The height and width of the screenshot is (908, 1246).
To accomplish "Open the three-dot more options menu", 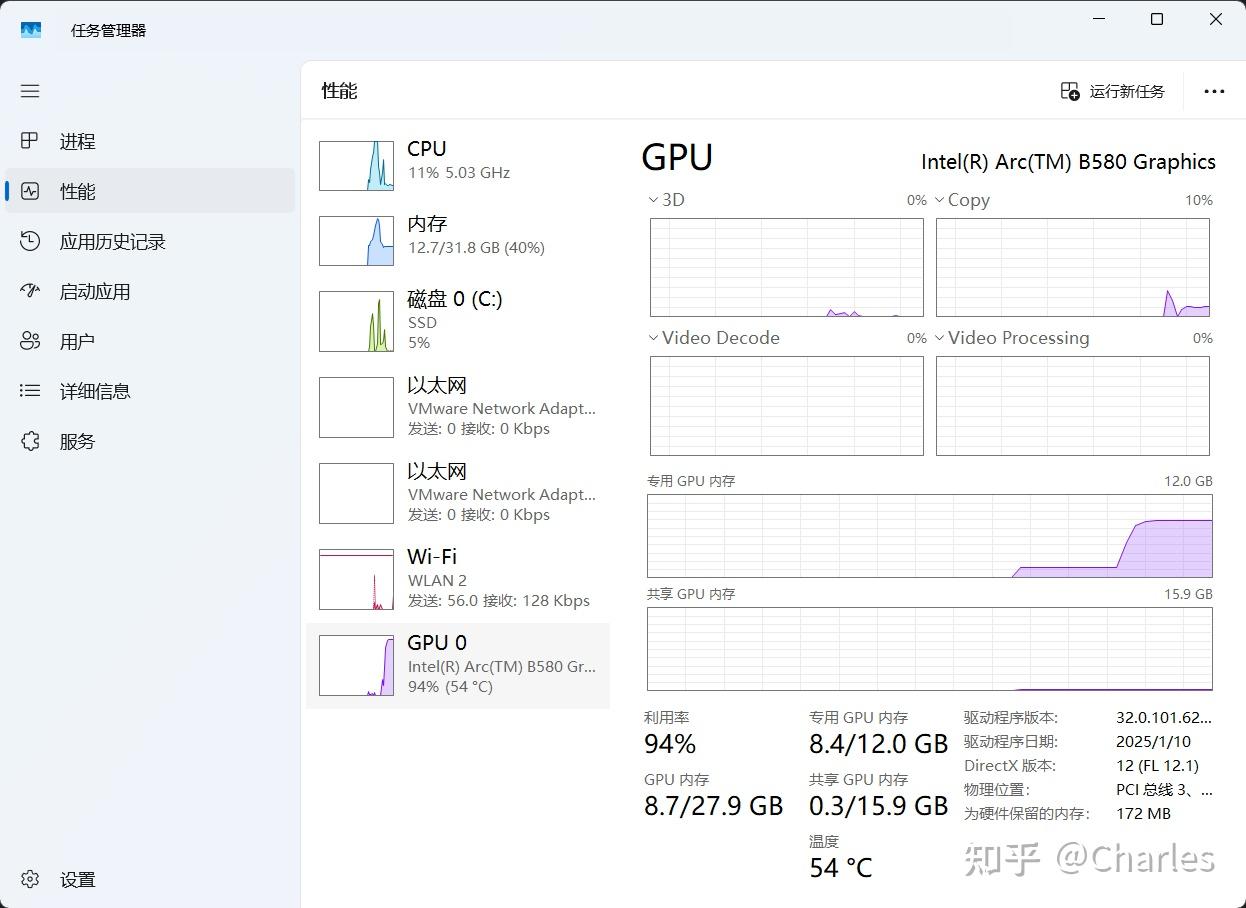I will 1213,91.
